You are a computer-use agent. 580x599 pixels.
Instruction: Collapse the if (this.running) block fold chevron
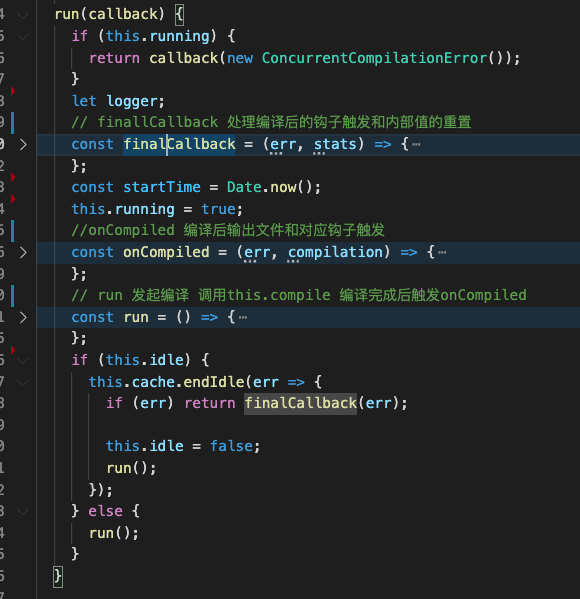point(23,37)
